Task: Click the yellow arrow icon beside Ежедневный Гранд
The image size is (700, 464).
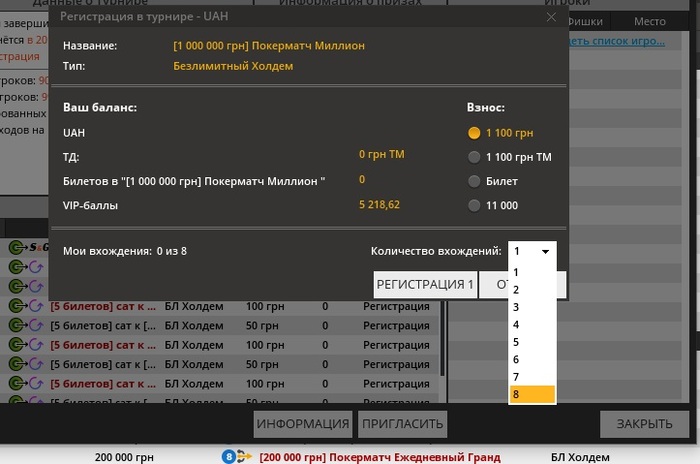Action: 244,456
